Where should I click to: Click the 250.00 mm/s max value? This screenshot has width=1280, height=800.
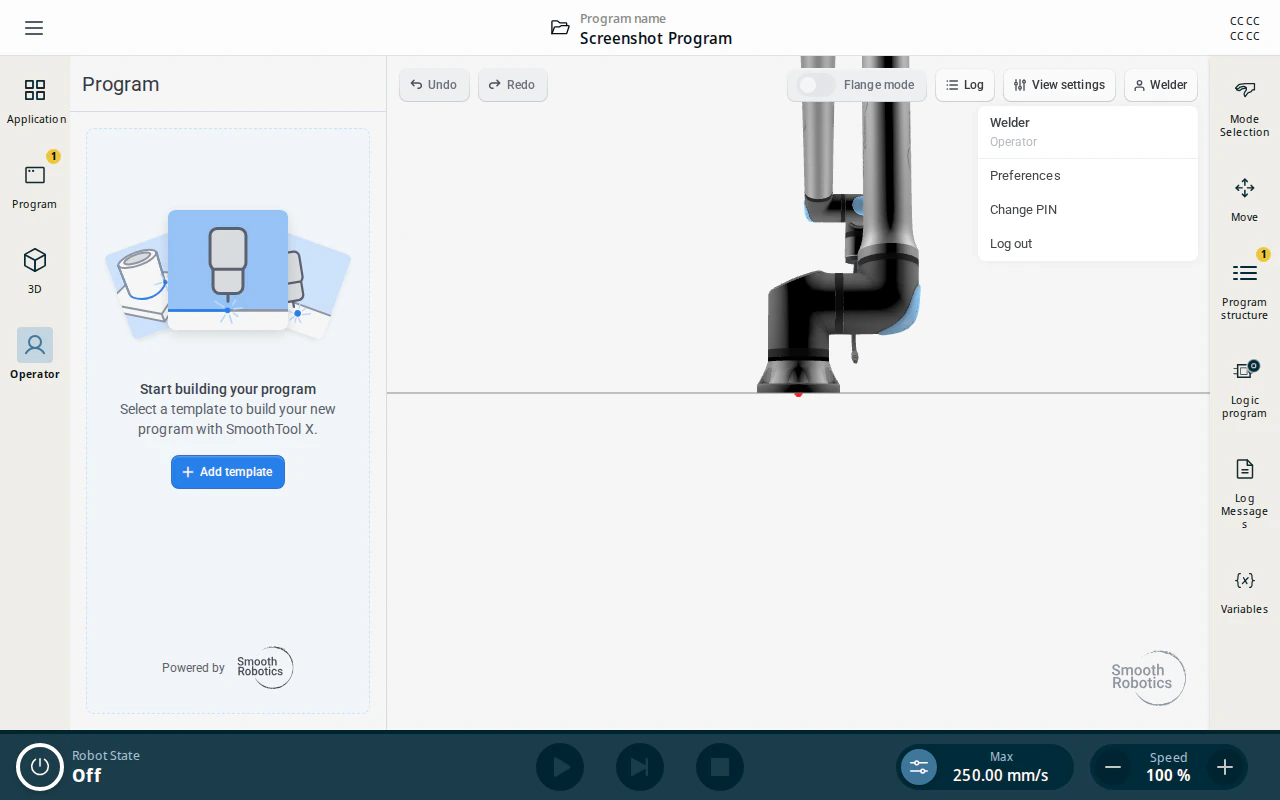pyautogui.click(x=1001, y=775)
